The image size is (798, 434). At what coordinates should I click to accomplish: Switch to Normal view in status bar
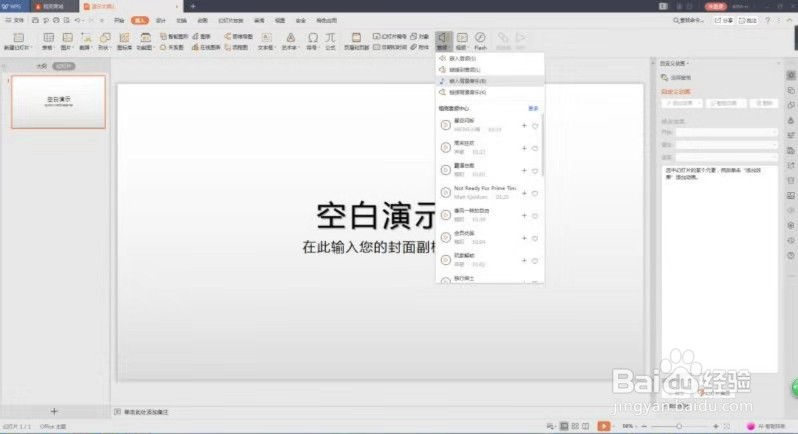click(564, 426)
